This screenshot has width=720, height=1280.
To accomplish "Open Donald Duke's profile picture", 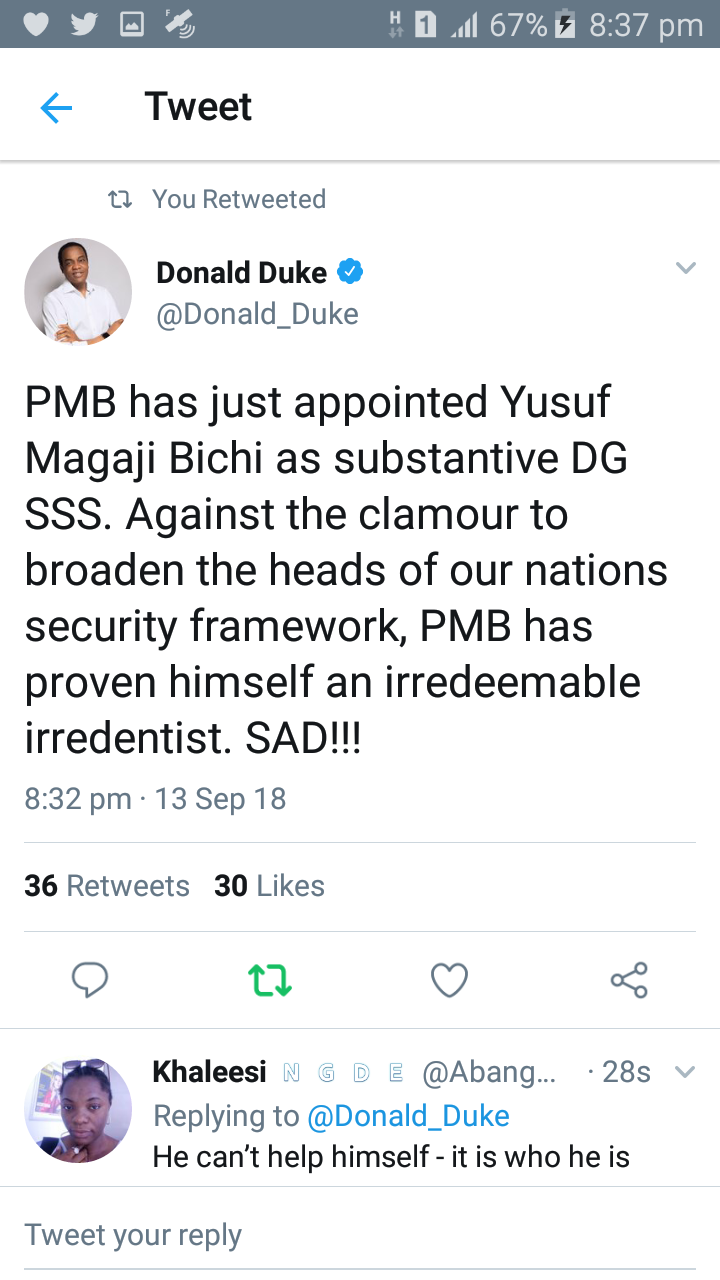I will click(78, 291).
